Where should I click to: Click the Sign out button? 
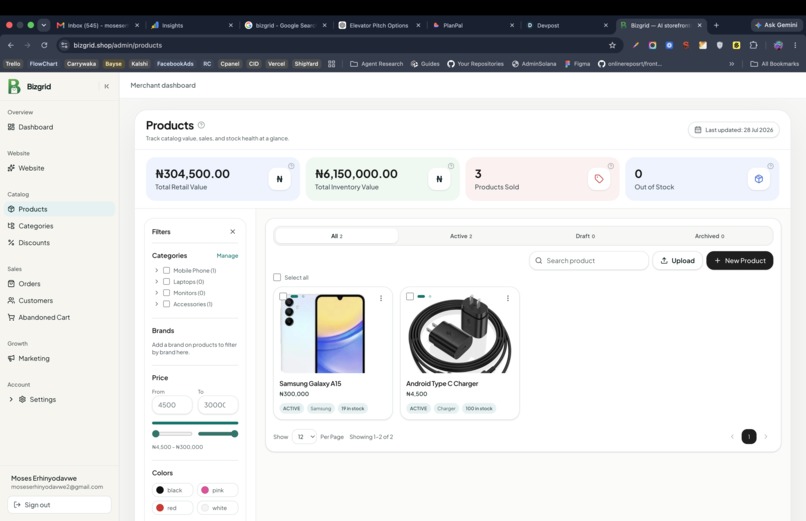(x=59, y=505)
